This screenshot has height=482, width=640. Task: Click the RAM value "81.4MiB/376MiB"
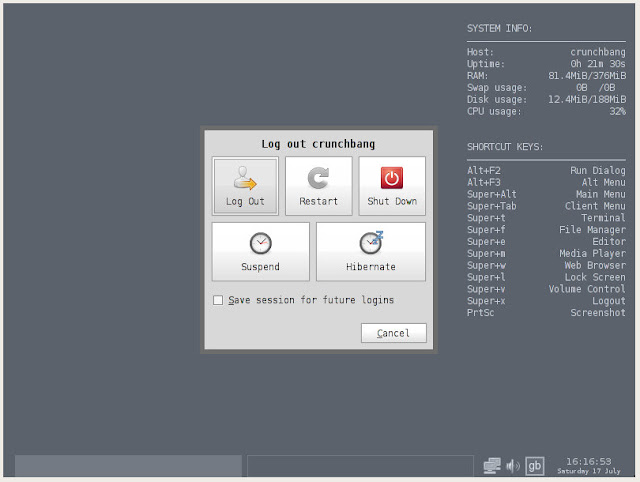coord(587,76)
